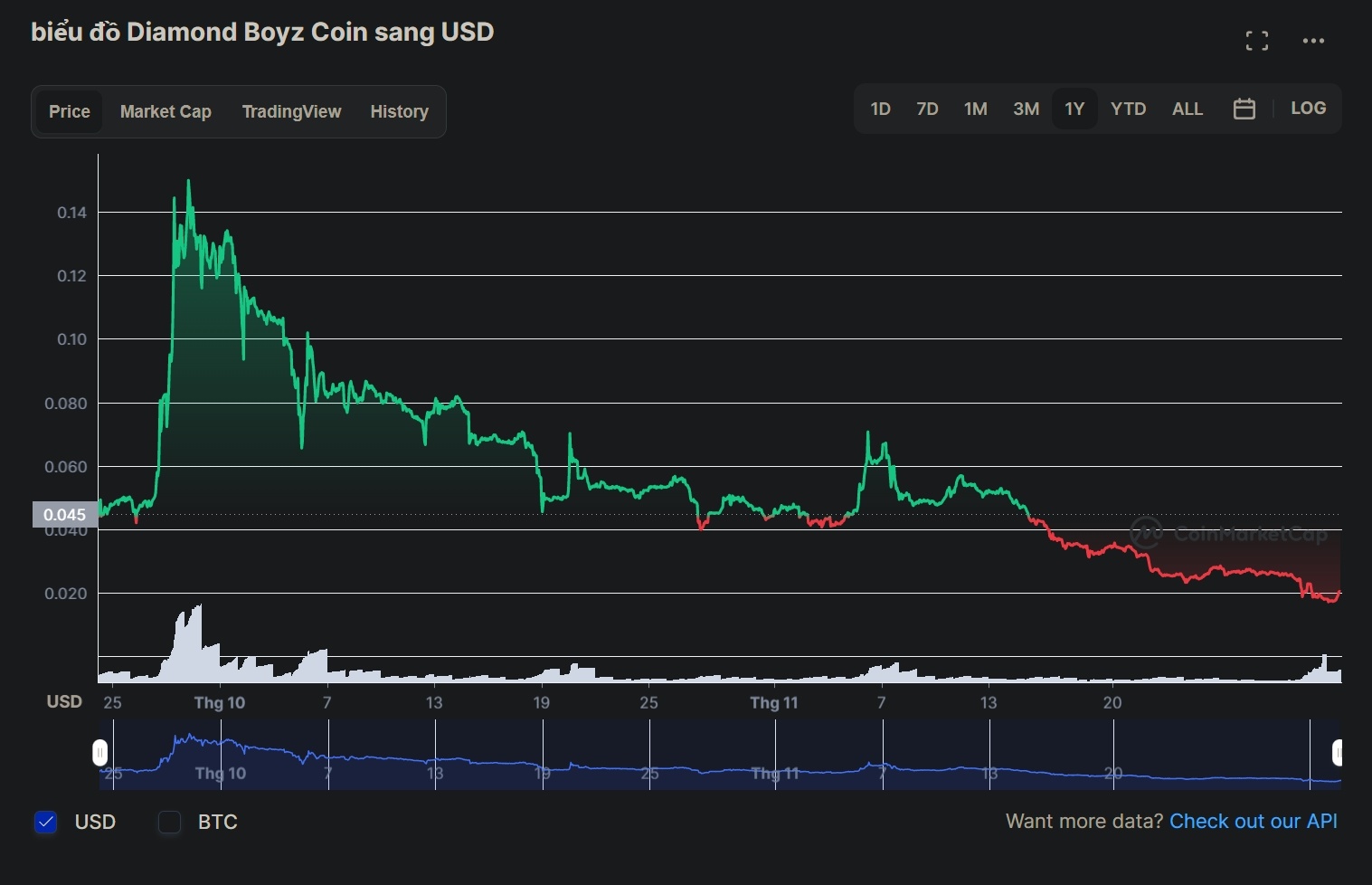Toggle LOG scale on the chart

click(x=1308, y=109)
